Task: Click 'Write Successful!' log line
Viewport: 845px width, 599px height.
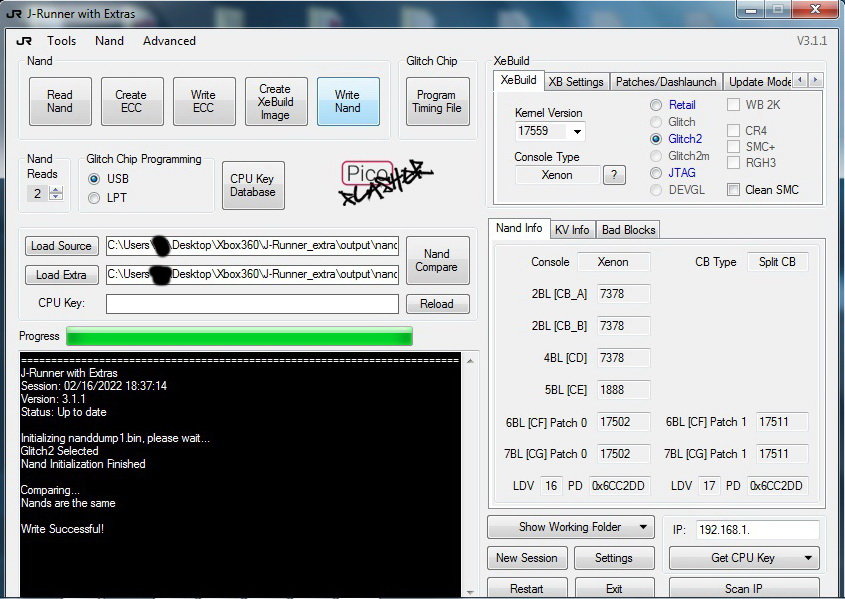Action: coord(63,529)
